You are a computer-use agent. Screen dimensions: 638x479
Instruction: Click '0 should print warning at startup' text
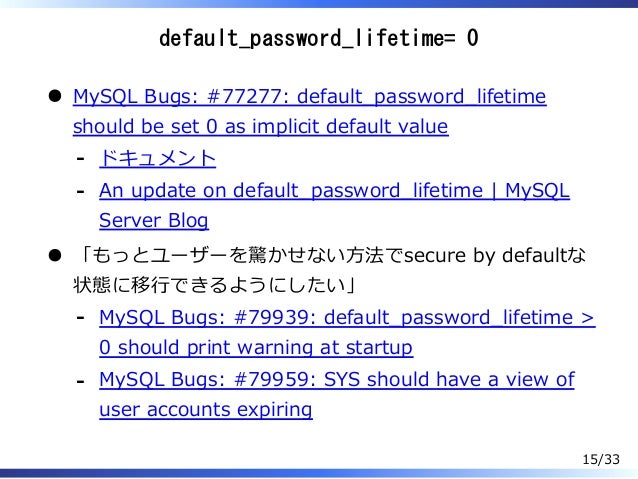tap(256, 348)
